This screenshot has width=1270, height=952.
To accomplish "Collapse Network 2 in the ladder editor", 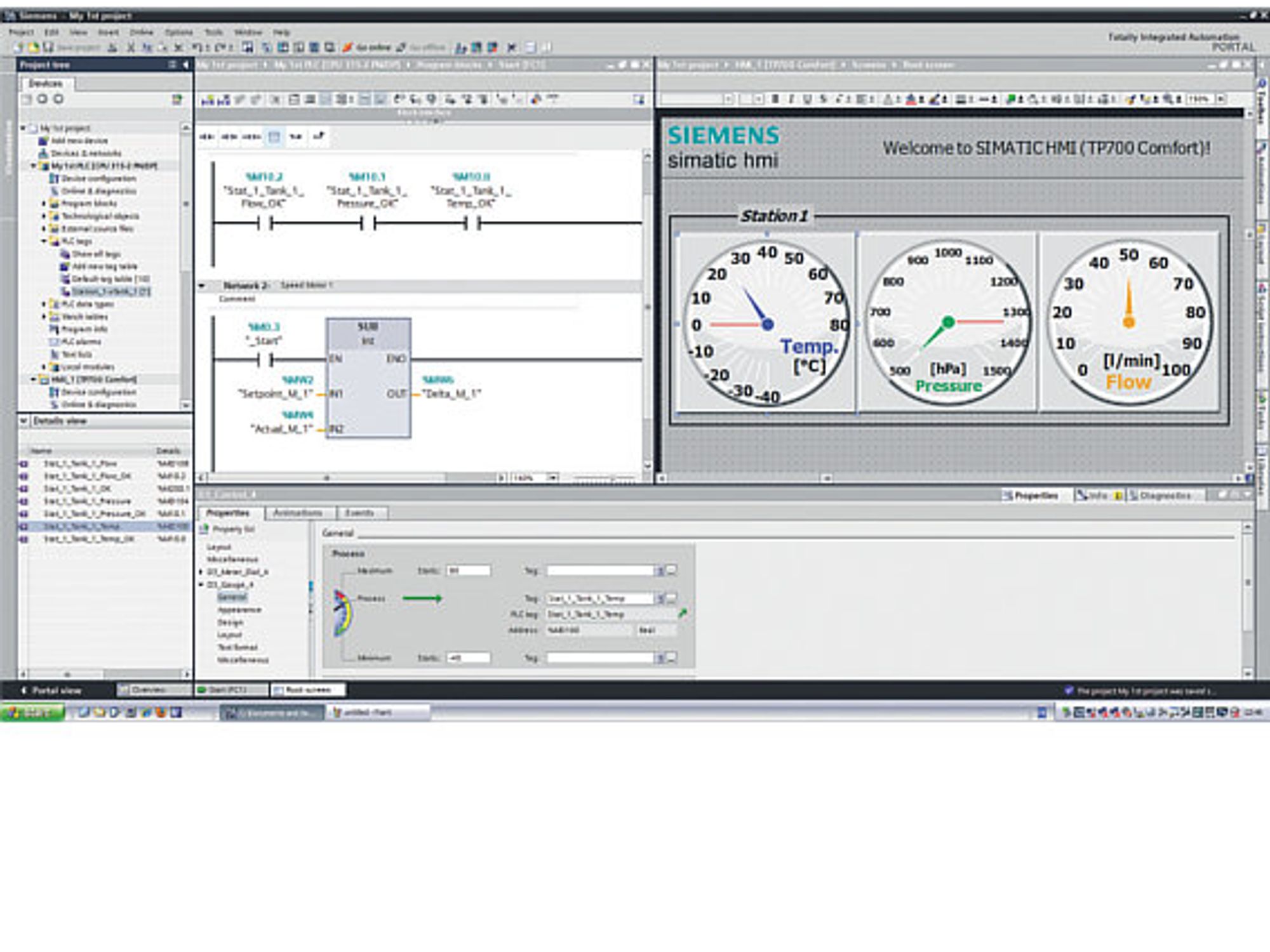I will tap(202, 286).
